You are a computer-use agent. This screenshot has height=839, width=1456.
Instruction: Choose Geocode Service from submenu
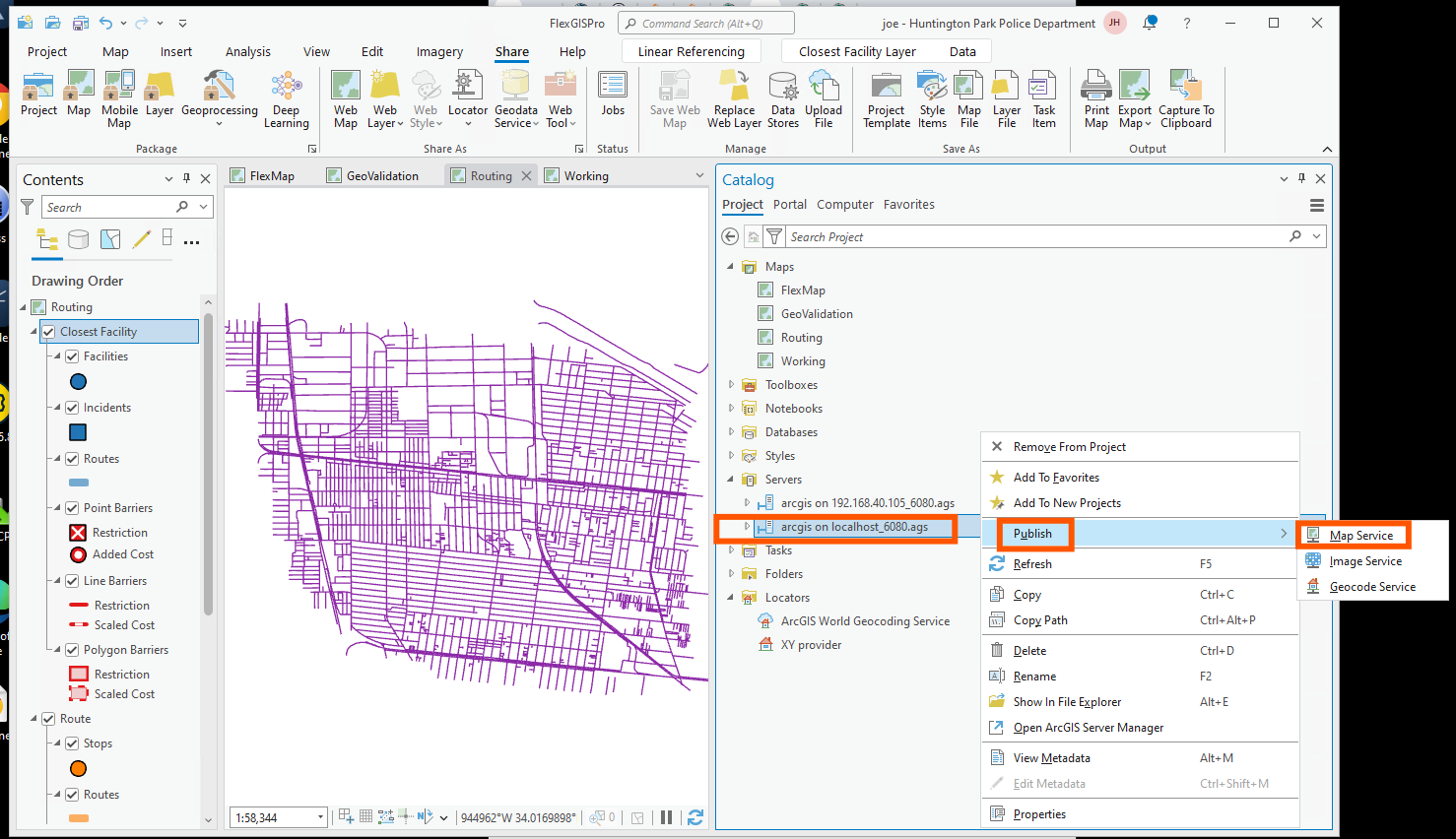[1372, 587]
